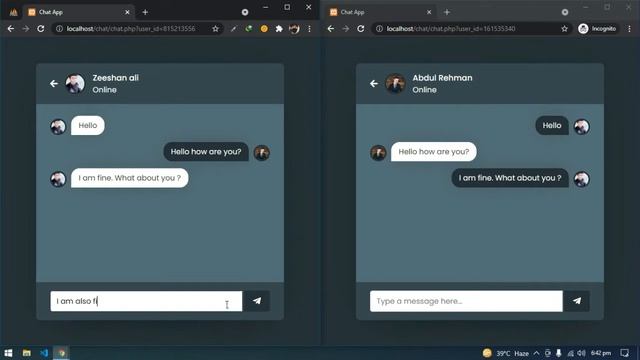640x360 pixels.
Task: Click profile avatar icon in left browser toolbar
Action: (x=294, y=29)
